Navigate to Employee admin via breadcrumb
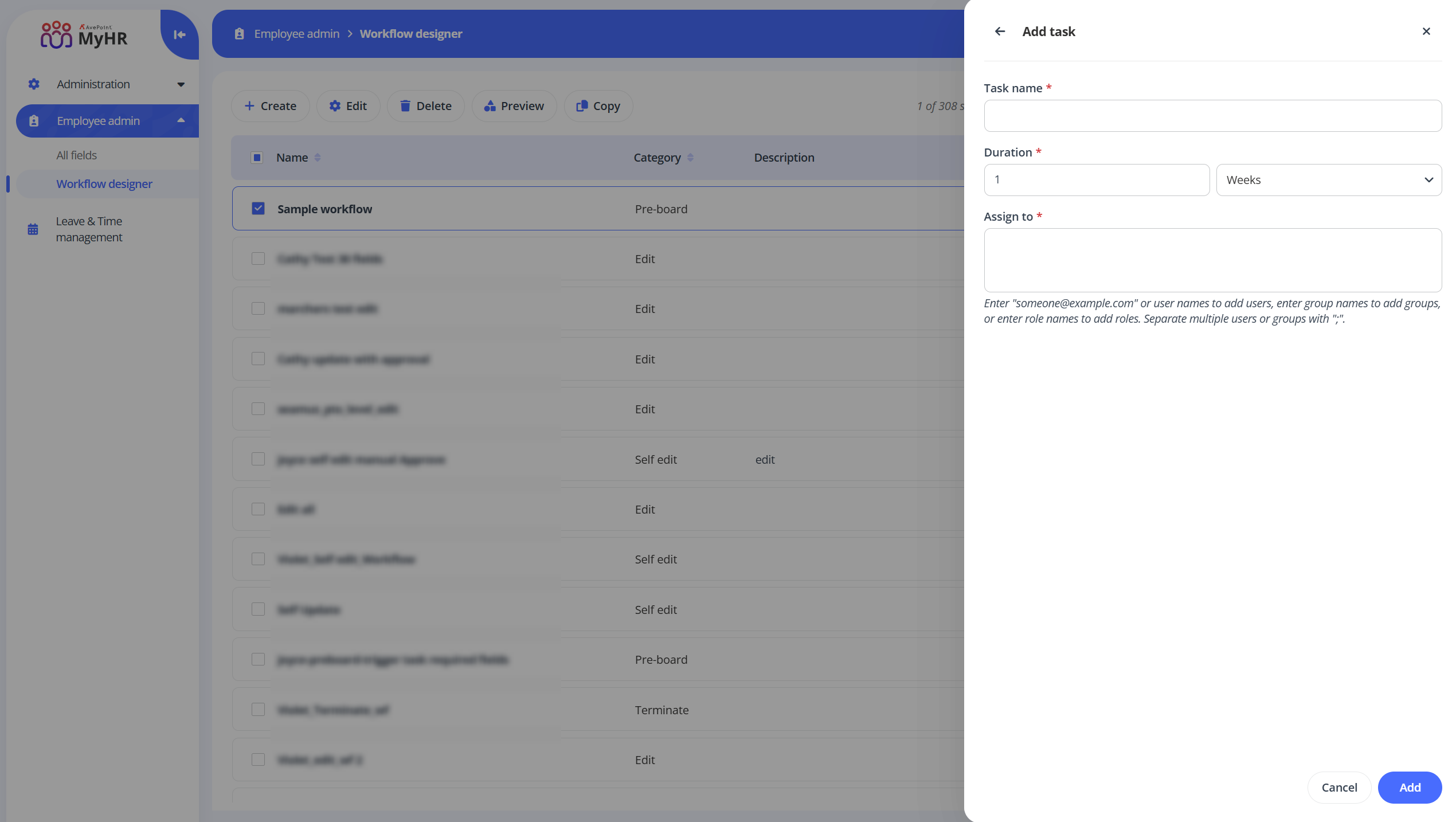Viewport: 1456px width, 822px height. click(x=296, y=33)
